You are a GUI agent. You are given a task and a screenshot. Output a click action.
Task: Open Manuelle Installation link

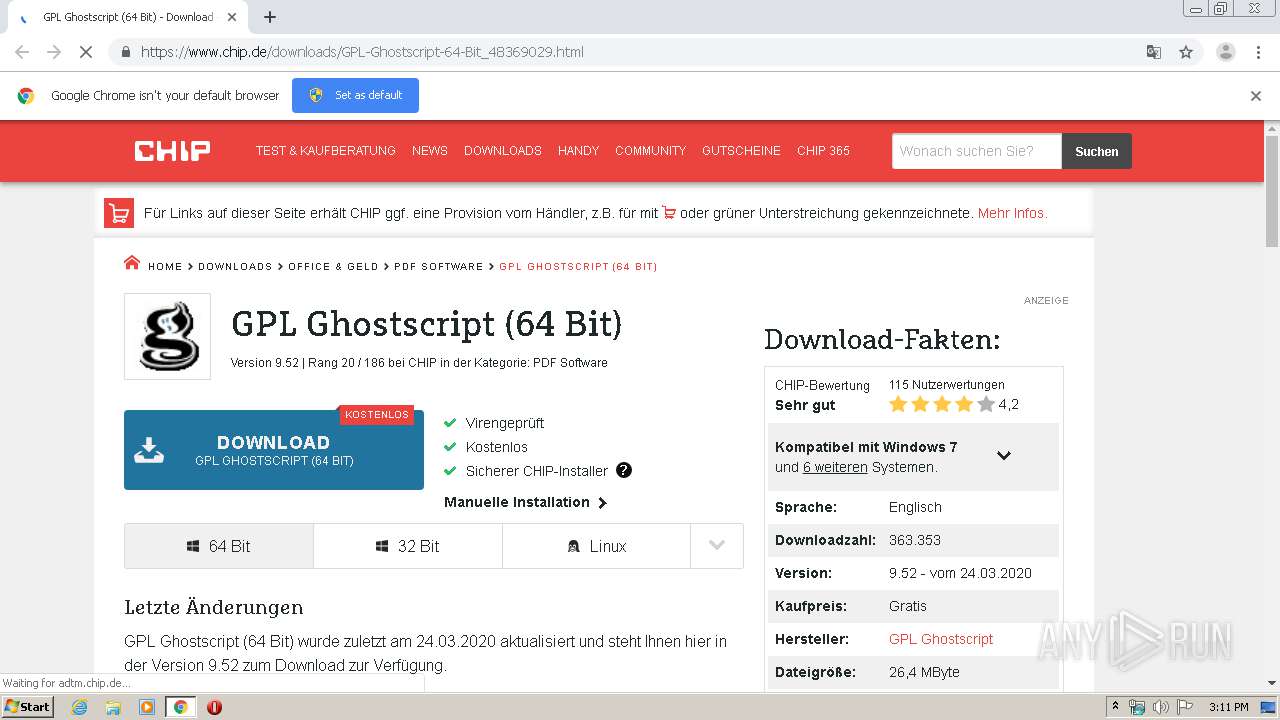pyautogui.click(x=525, y=502)
